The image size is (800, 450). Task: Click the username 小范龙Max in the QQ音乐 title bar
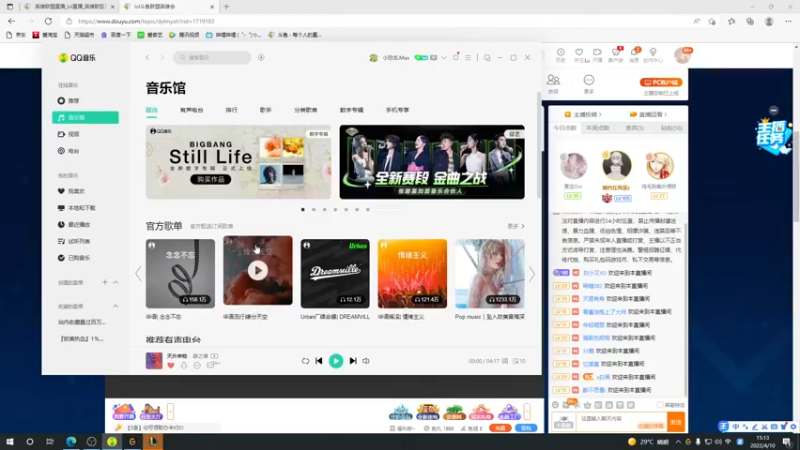click(x=396, y=58)
